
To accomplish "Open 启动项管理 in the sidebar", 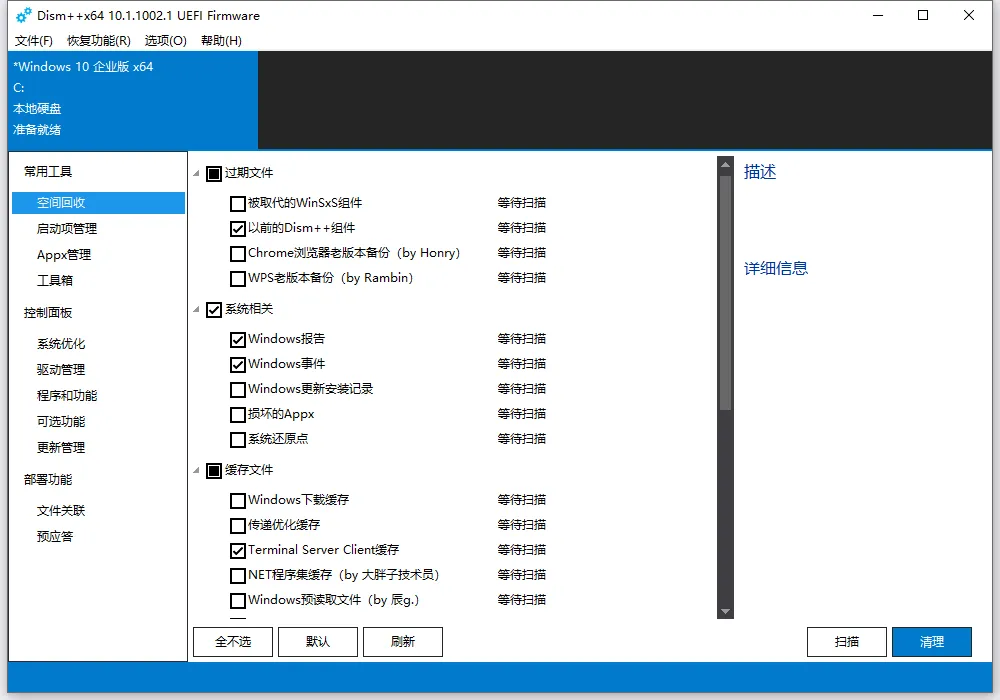I will point(67,228).
